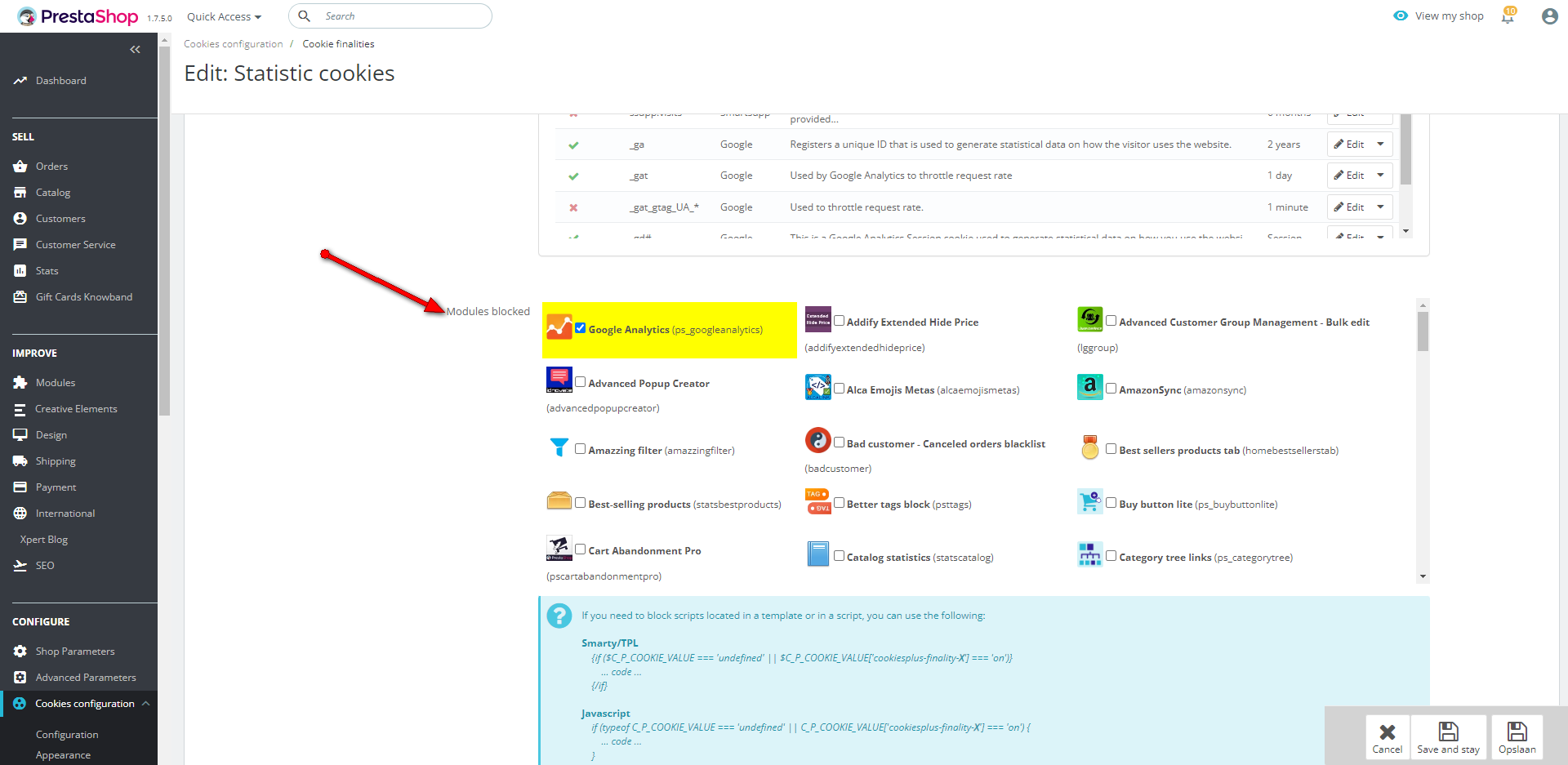1568x765 pixels.
Task: Uncheck the Google Analytics module checkbox
Action: [x=581, y=328]
